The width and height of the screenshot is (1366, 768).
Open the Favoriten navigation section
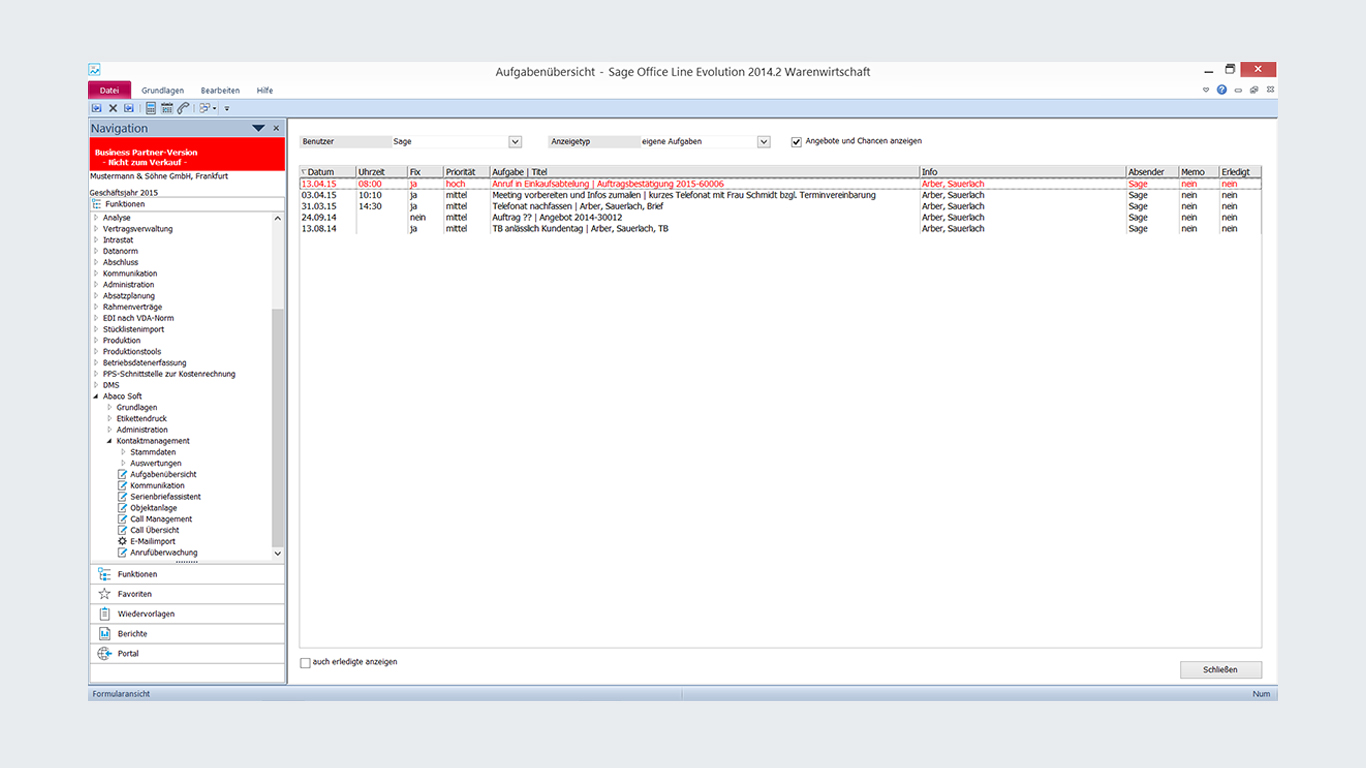pos(187,594)
